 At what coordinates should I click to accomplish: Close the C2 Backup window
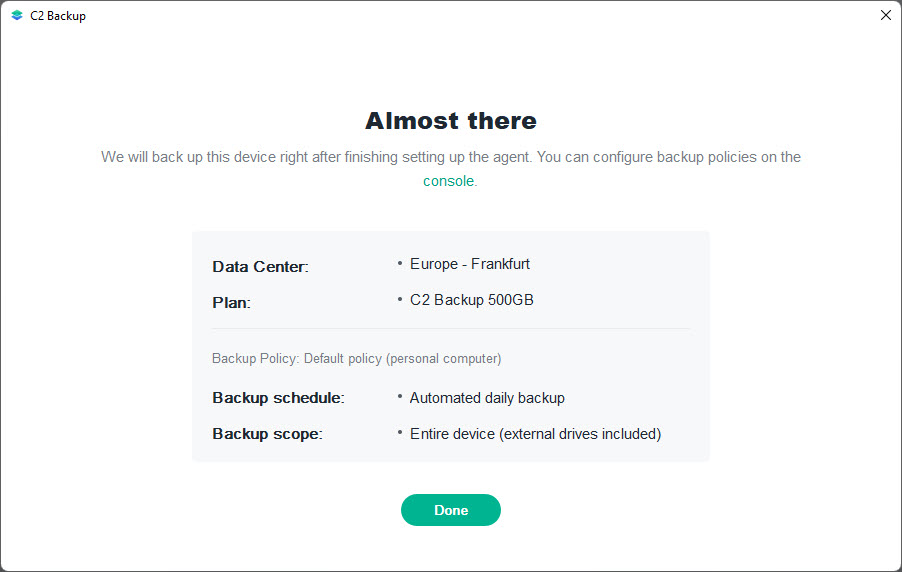[x=885, y=16]
